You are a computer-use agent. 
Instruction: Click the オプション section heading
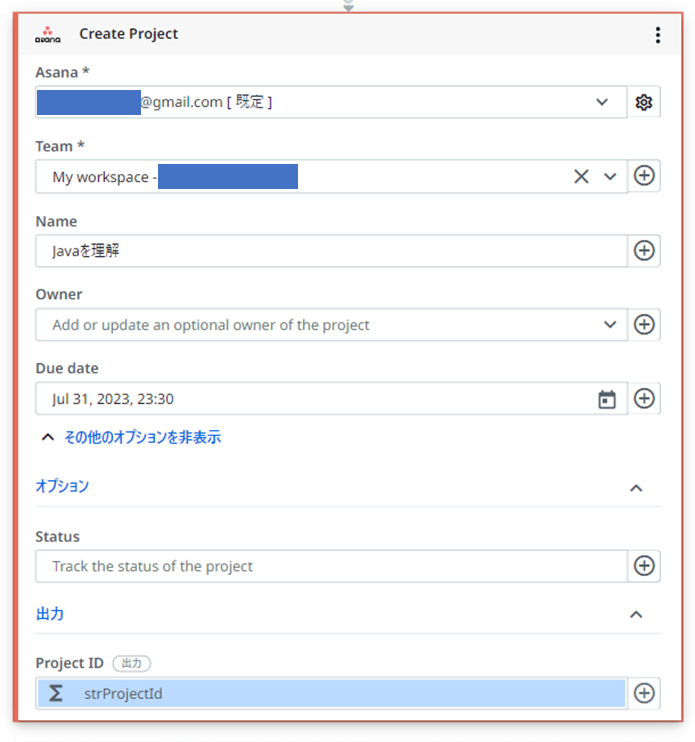click(62, 486)
